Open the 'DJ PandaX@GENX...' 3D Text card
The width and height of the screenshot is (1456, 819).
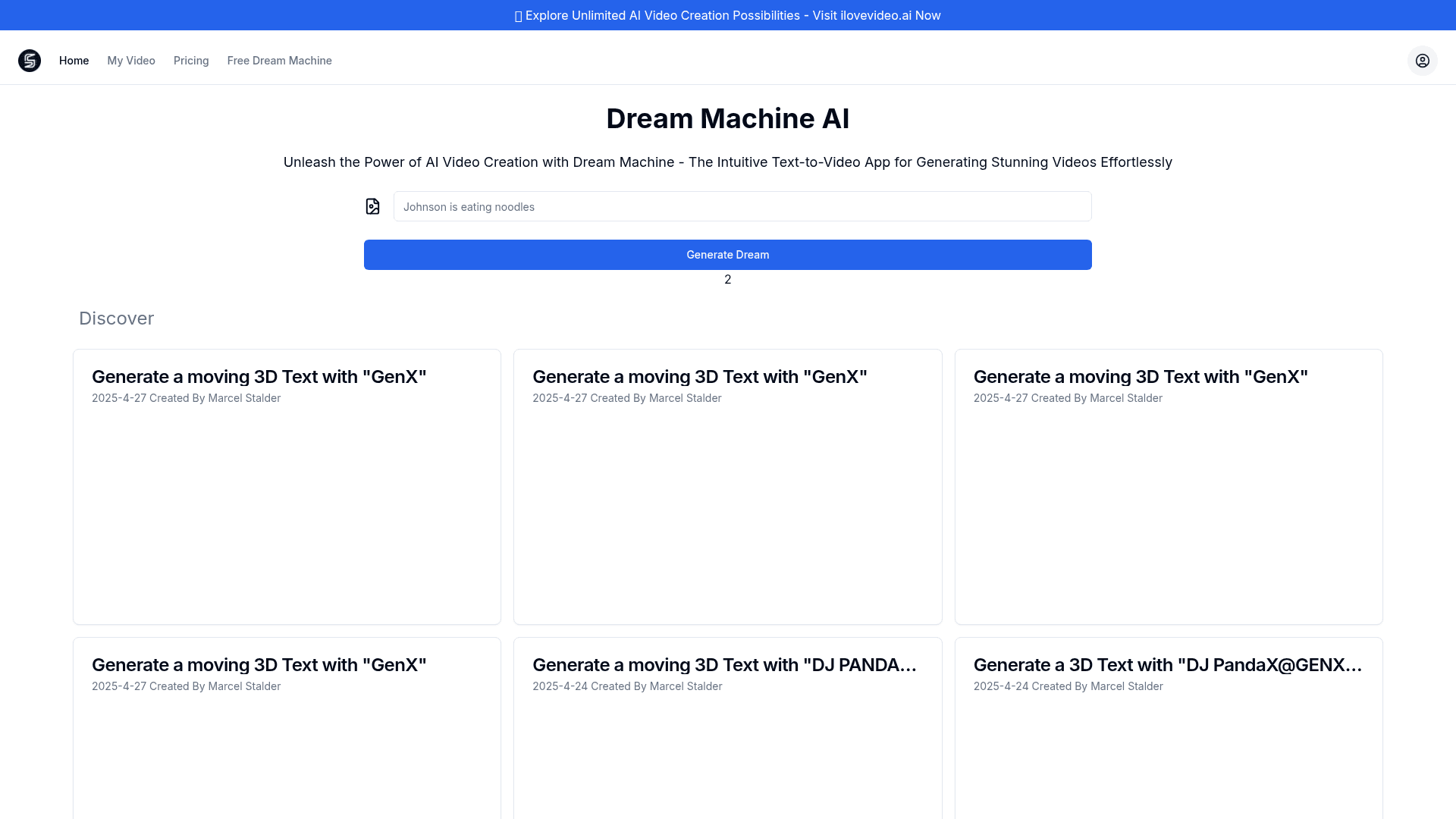pos(1169,728)
